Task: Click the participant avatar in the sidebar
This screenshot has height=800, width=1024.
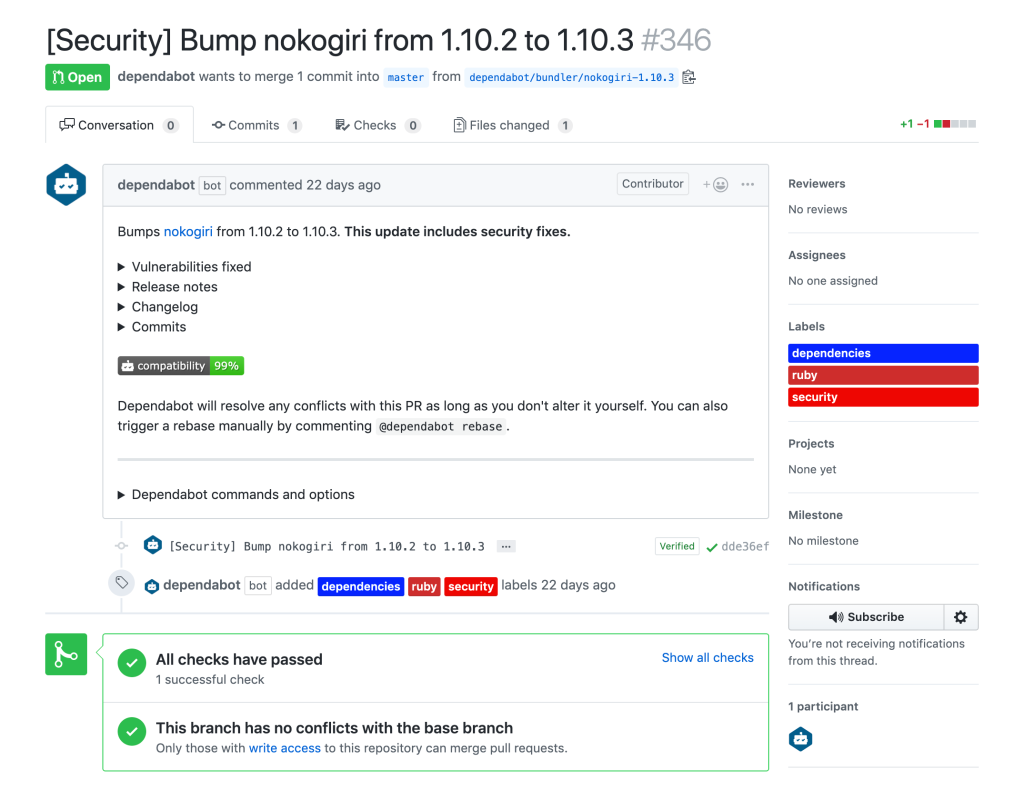Action: click(x=800, y=739)
